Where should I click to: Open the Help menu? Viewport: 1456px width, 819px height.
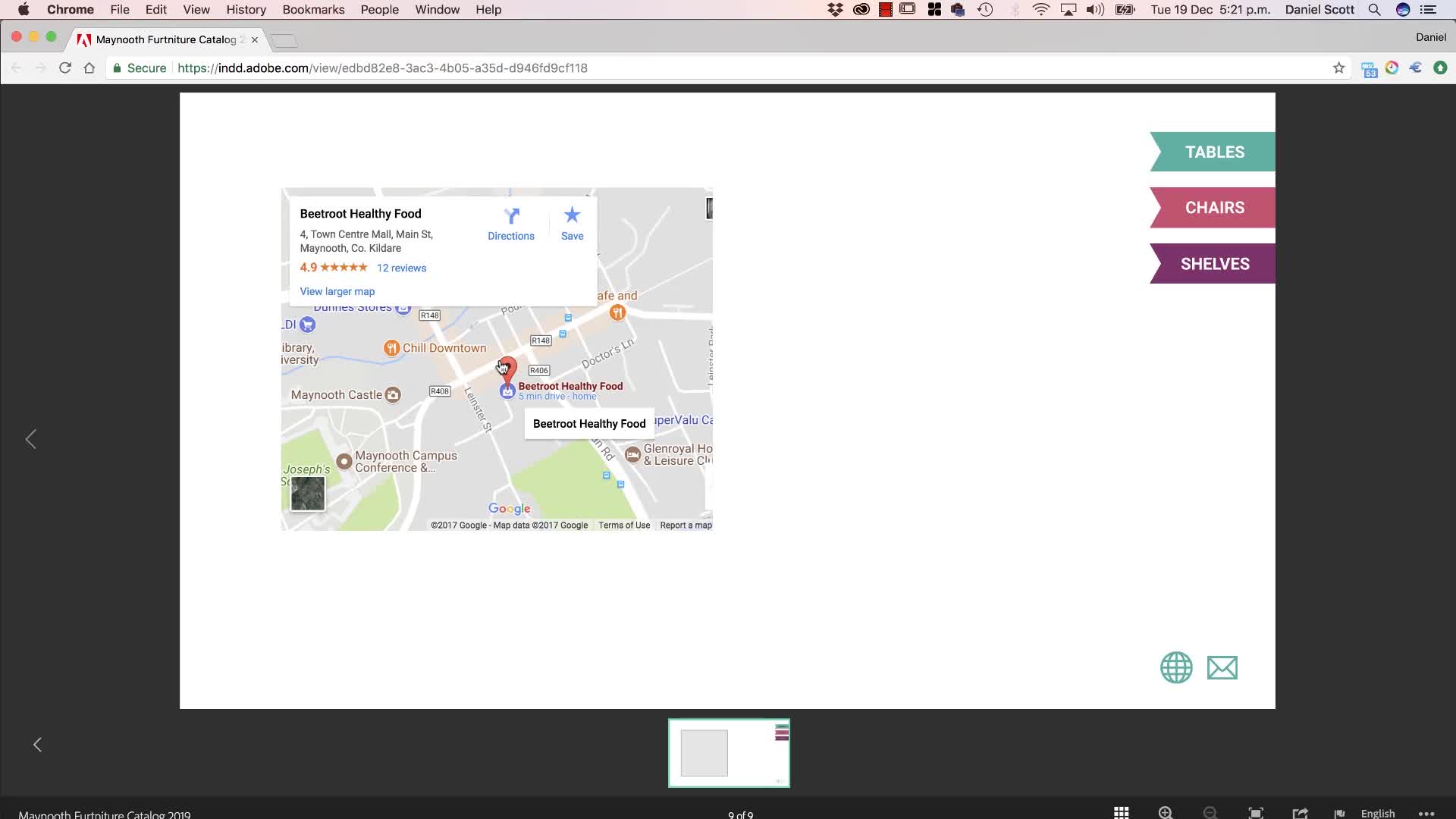pyautogui.click(x=488, y=9)
